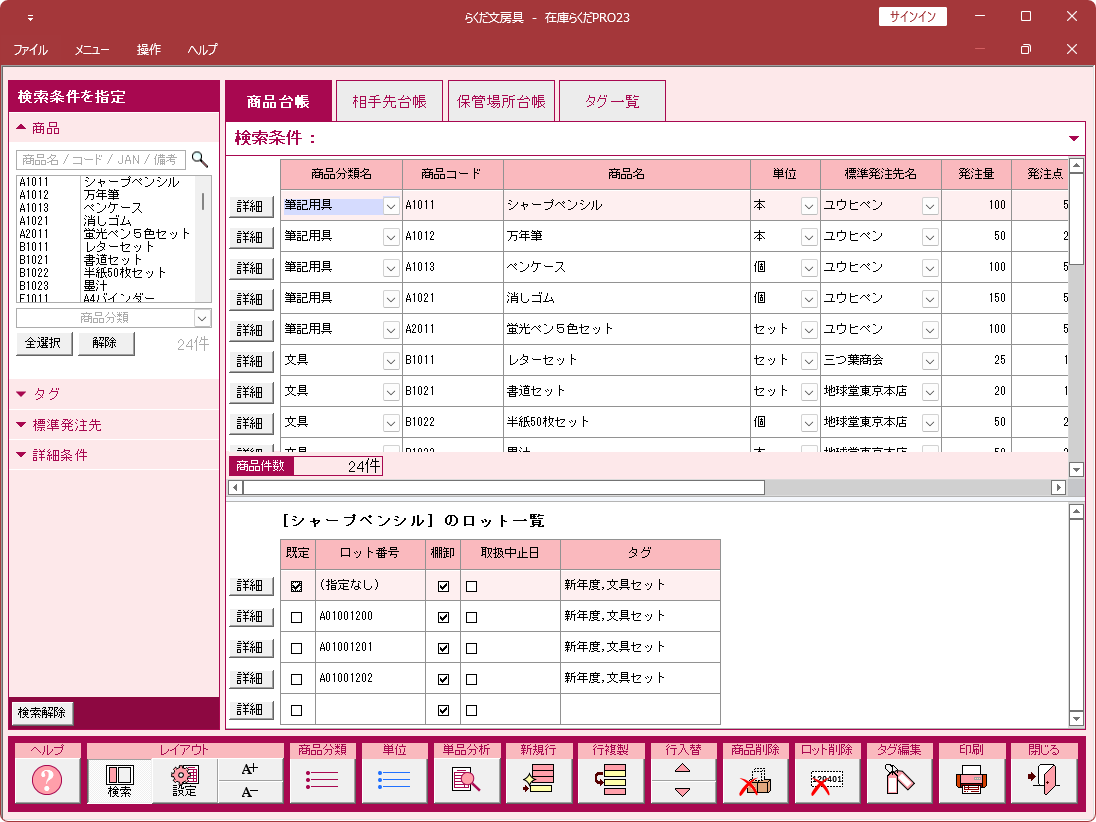The width and height of the screenshot is (1096, 822).
Task: Toggle 棚卸 checkbox for lot A01001200
Action: coord(443,617)
